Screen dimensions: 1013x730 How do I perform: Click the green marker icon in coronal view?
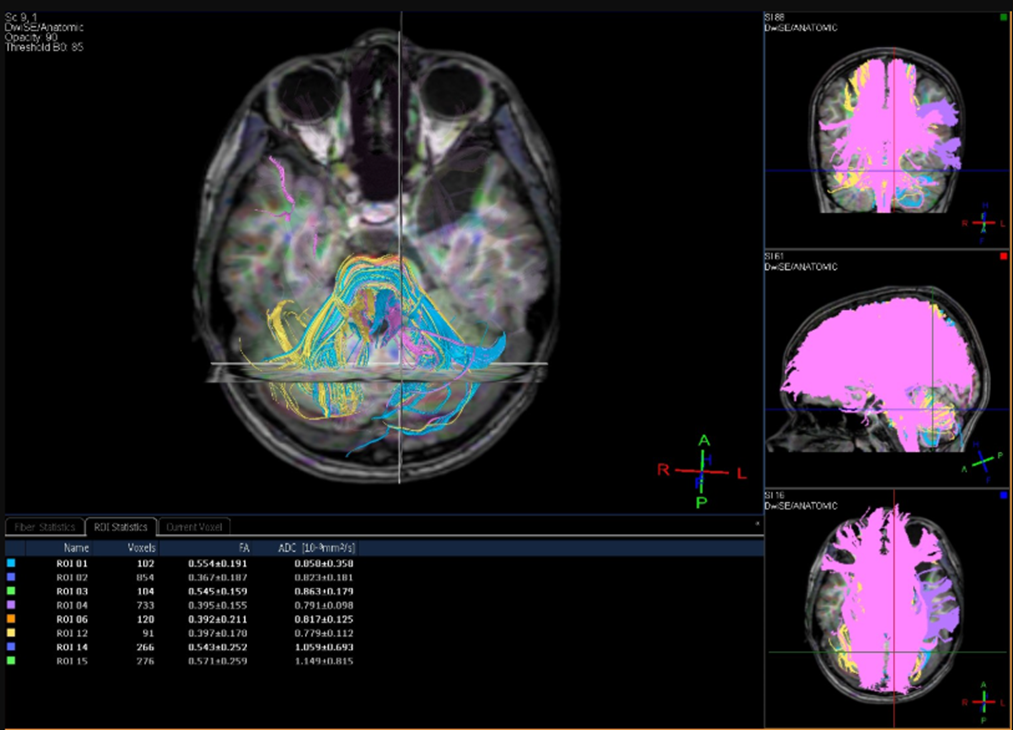click(x=1003, y=17)
